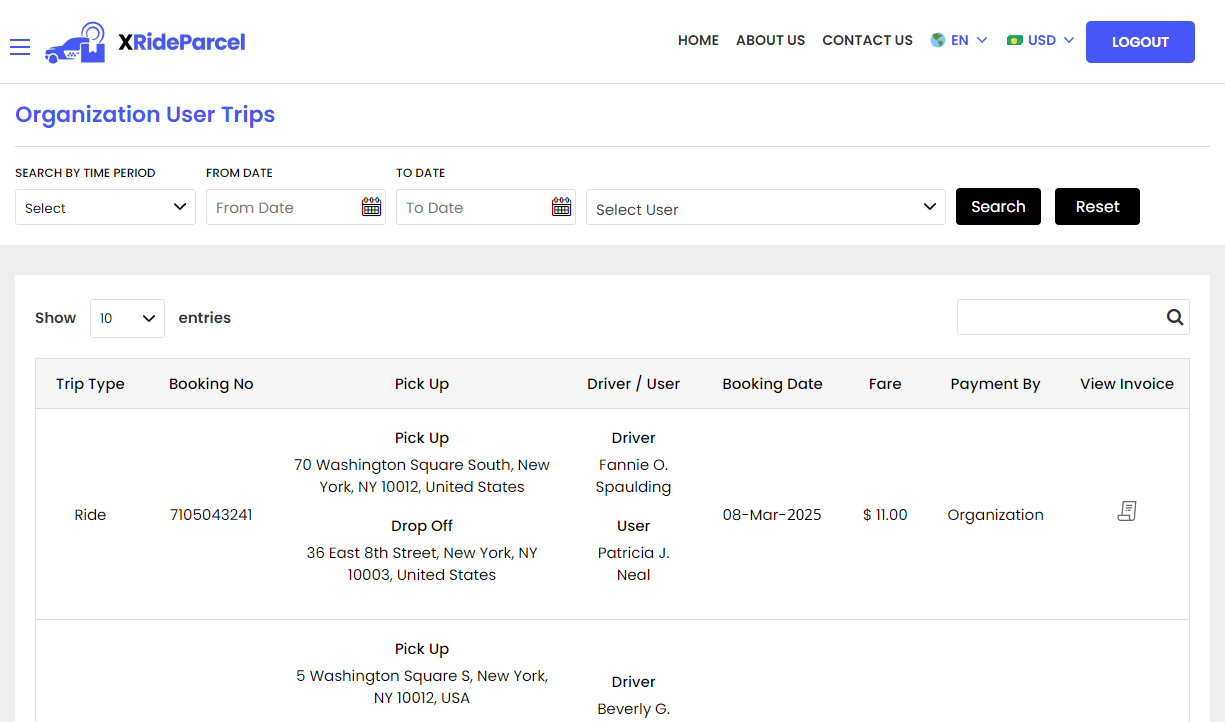Open the To Date calendar icon
Image resolution: width=1225 pixels, height=722 pixels.
click(x=561, y=207)
